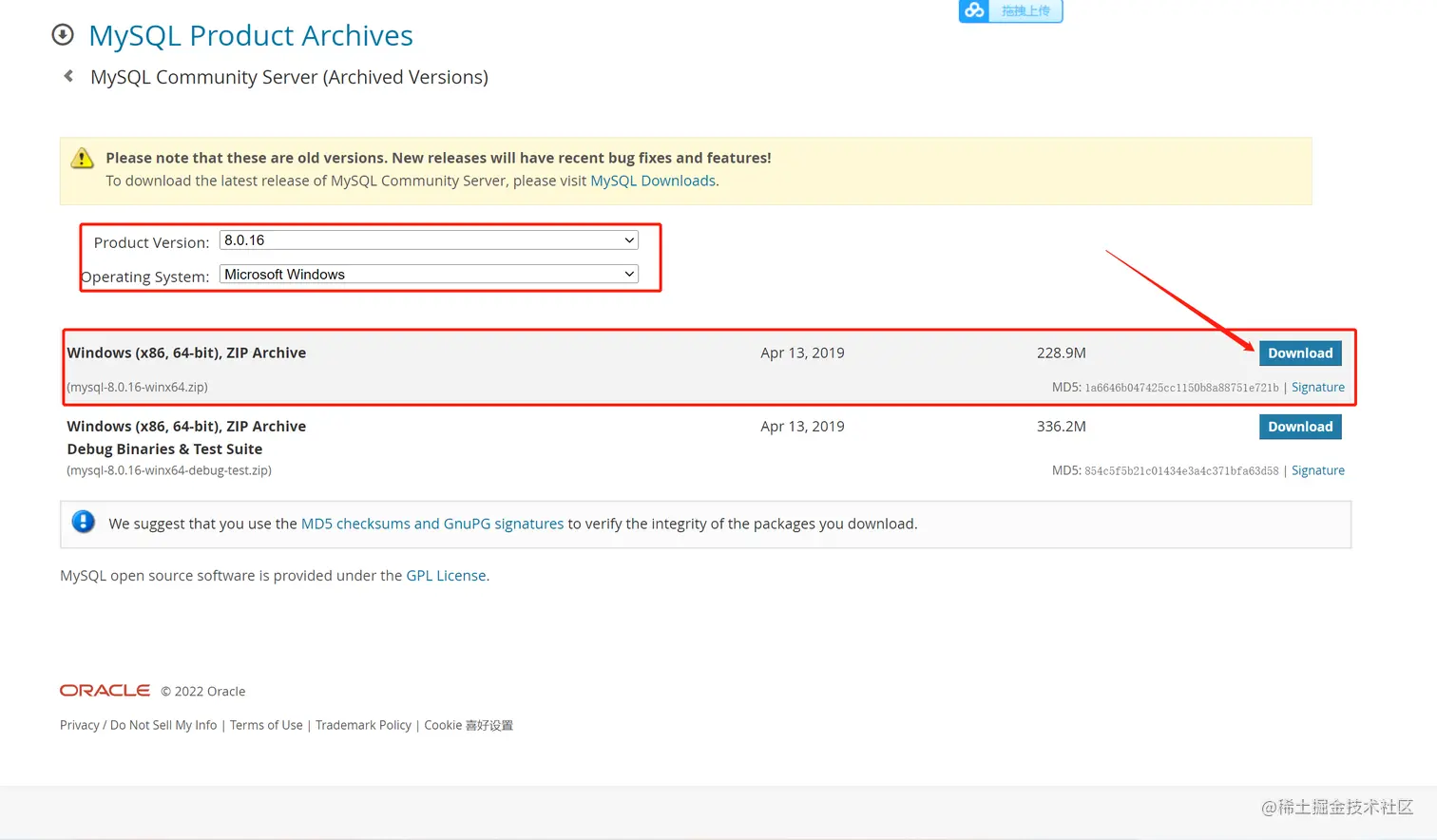Open the Product Version dropdown
1437x840 pixels.
429,240
